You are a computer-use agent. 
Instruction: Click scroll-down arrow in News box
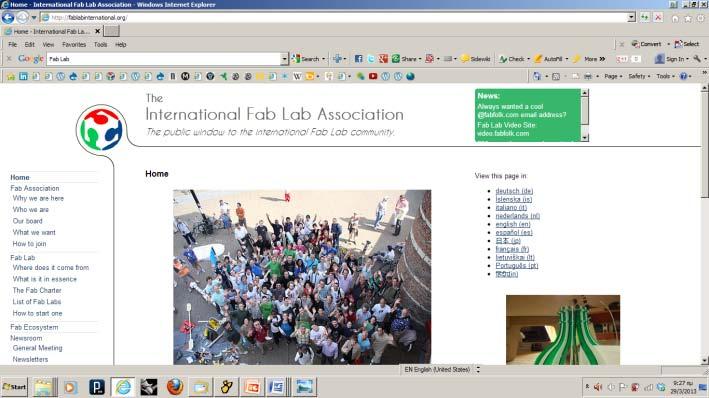pyautogui.click(x=585, y=137)
